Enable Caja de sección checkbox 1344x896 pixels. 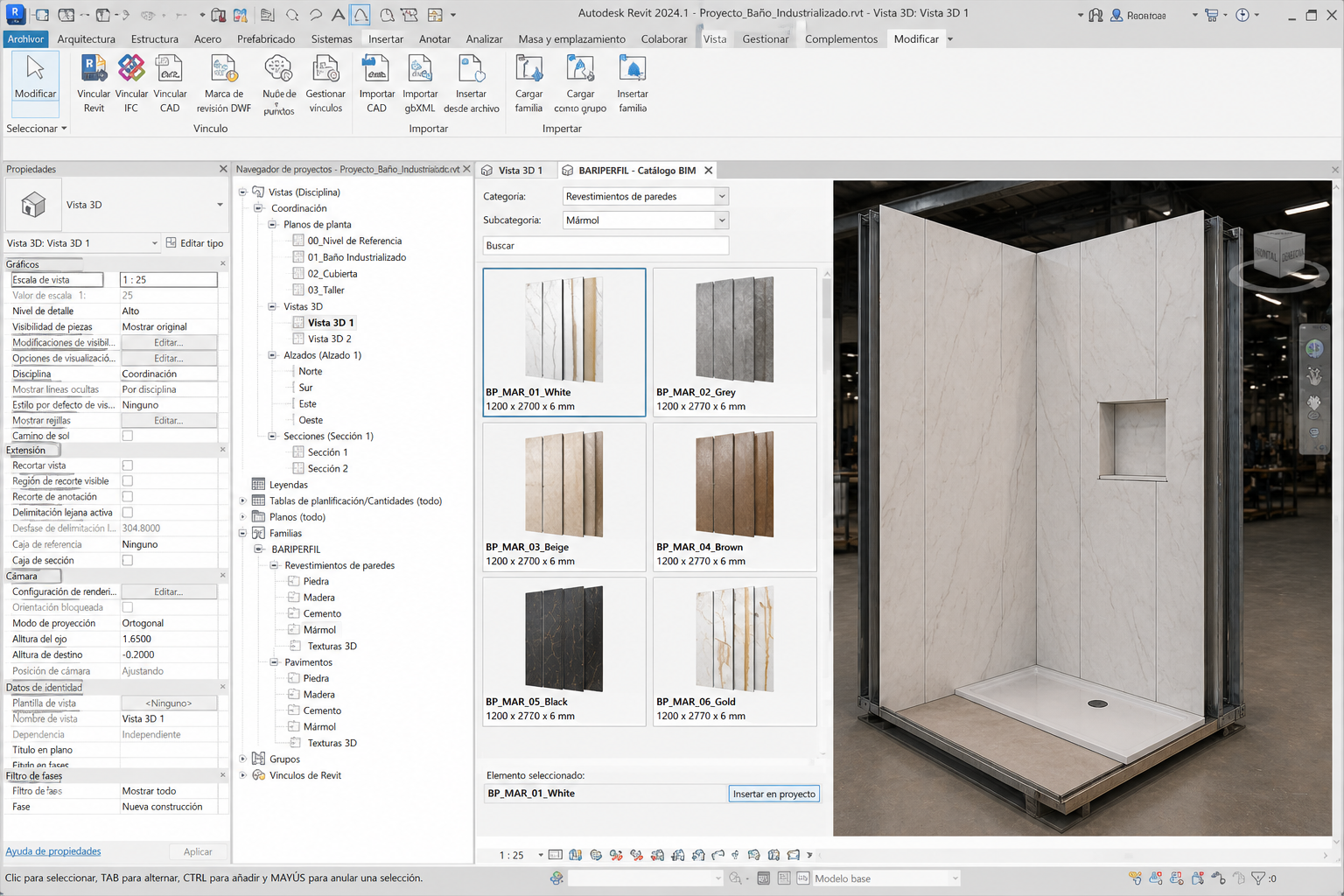tap(128, 560)
